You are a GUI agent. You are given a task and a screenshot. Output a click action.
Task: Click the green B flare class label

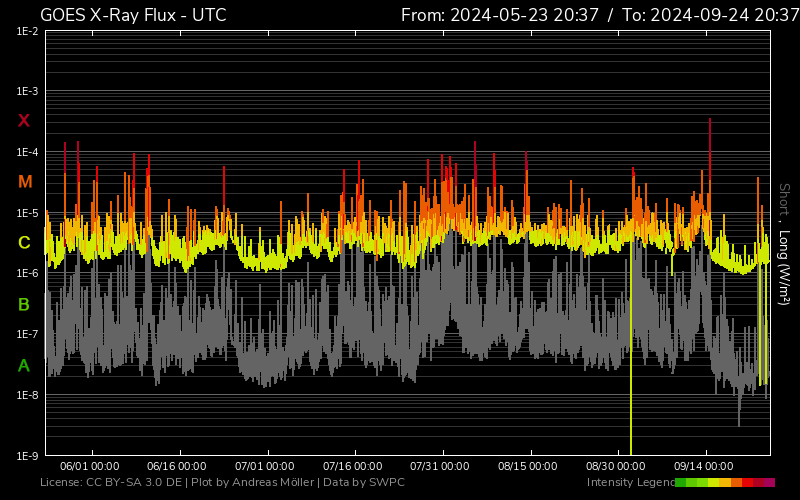[x=24, y=304]
